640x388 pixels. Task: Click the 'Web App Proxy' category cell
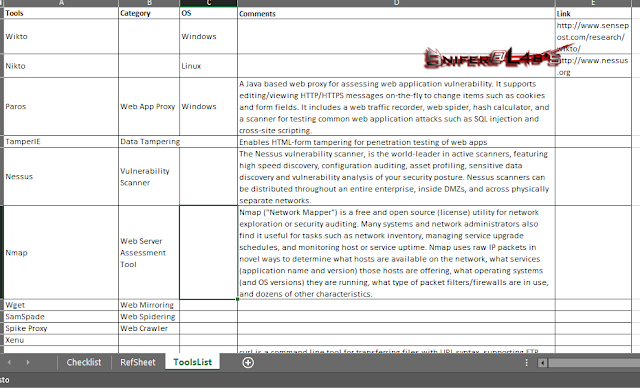(149, 106)
